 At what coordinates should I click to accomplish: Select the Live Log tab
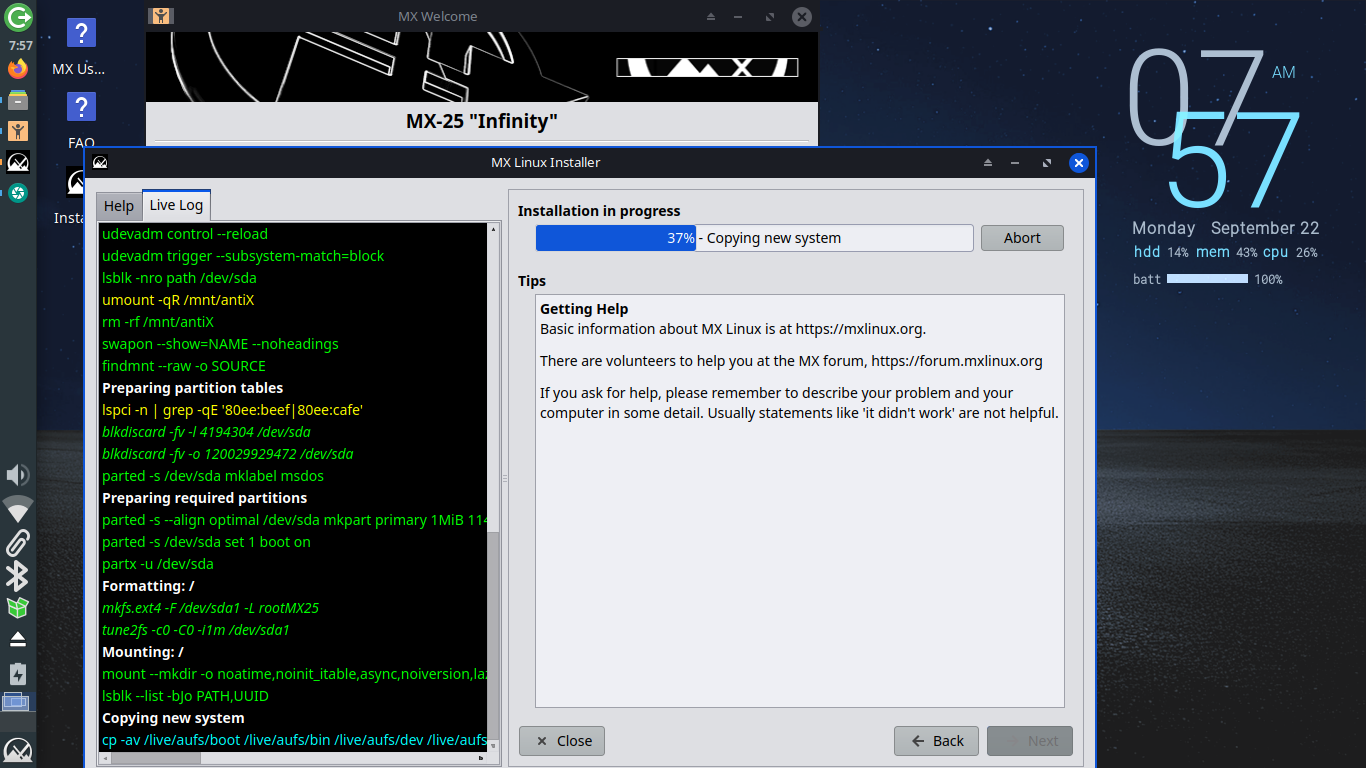(176, 205)
